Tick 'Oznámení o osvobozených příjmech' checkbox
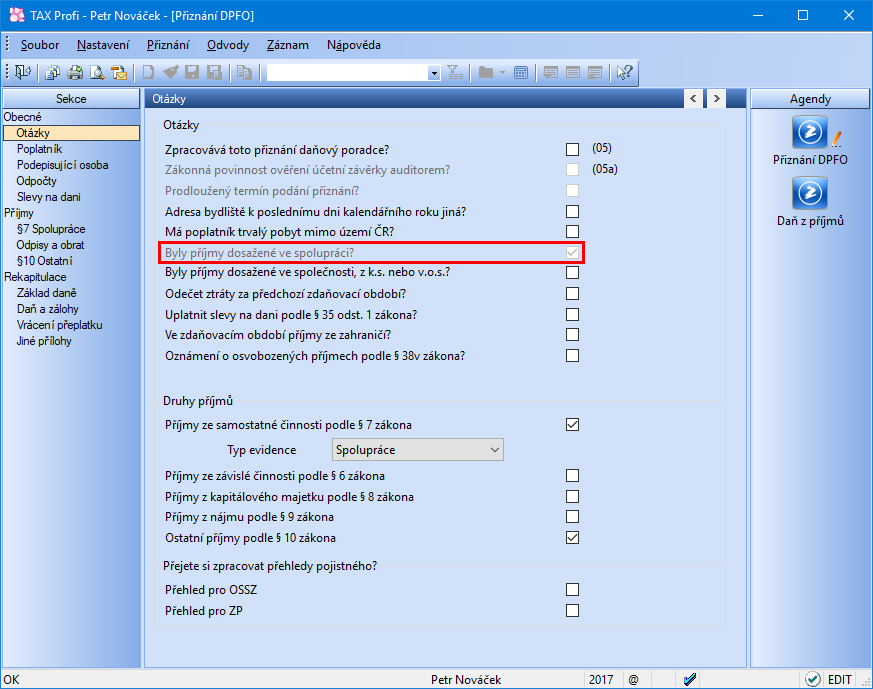Image resolution: width=873 pixels, height=689 pixels. point(572,356)
